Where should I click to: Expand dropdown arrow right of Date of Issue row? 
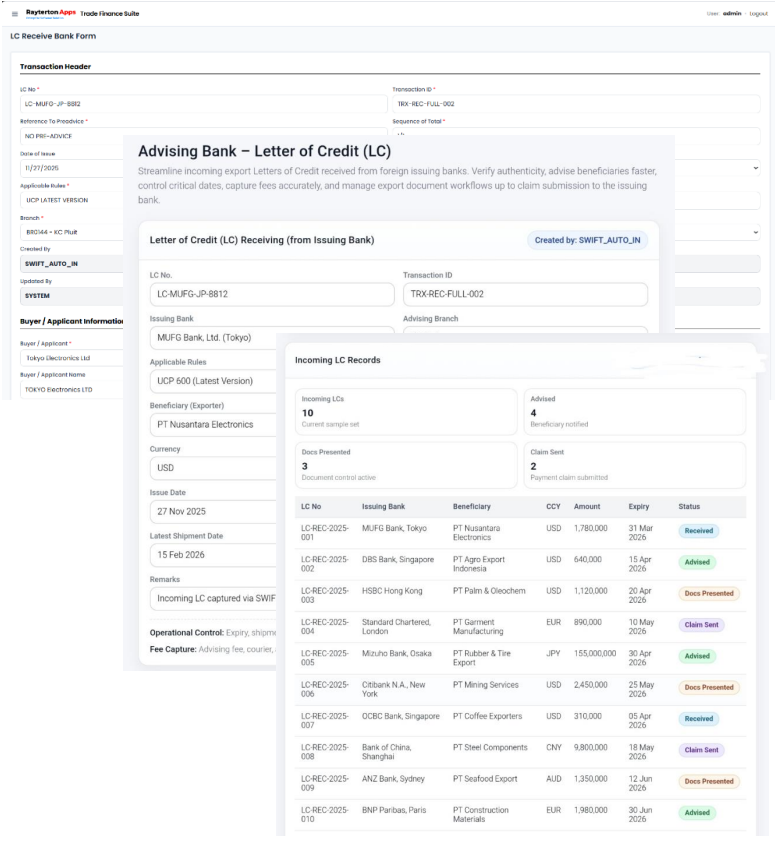coord(754,168)
